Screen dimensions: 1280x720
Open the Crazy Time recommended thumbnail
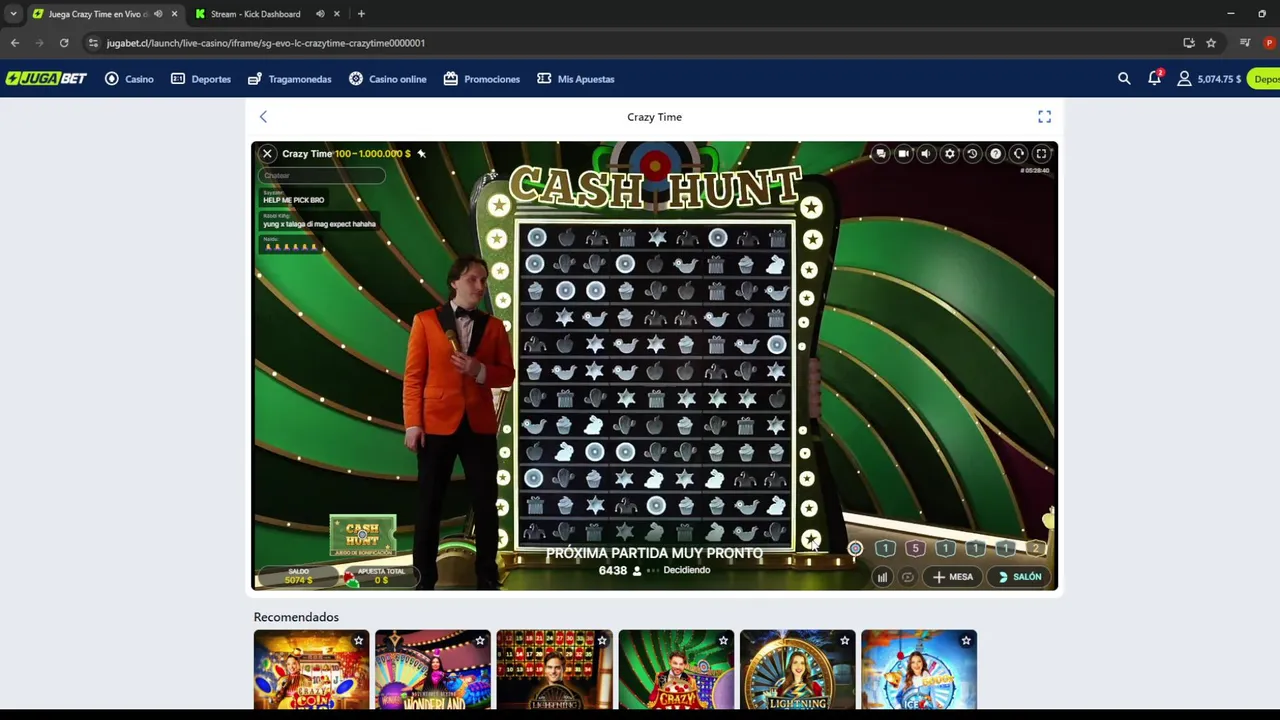point(676,669)
